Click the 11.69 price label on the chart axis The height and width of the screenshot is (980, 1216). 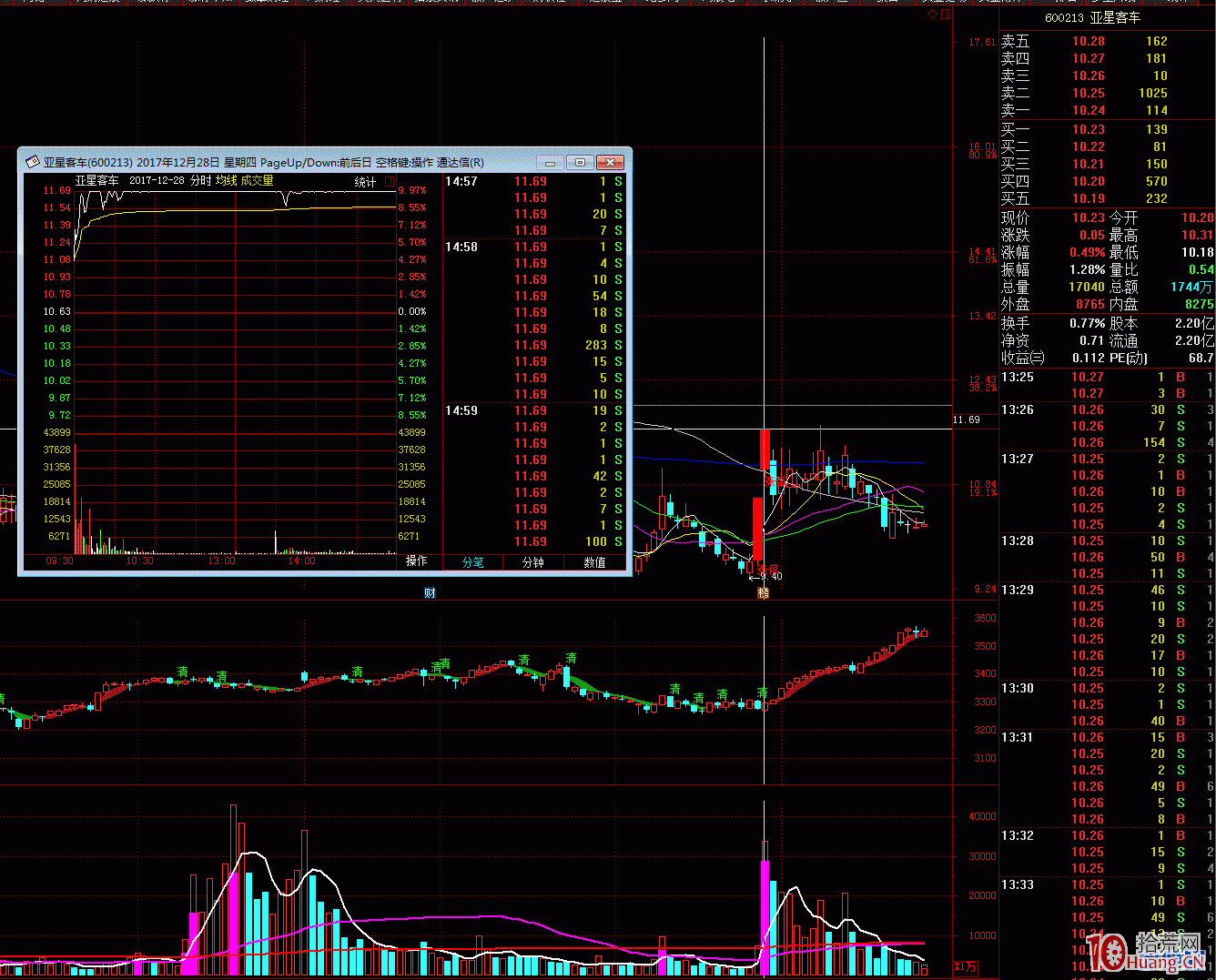point(967,419)
